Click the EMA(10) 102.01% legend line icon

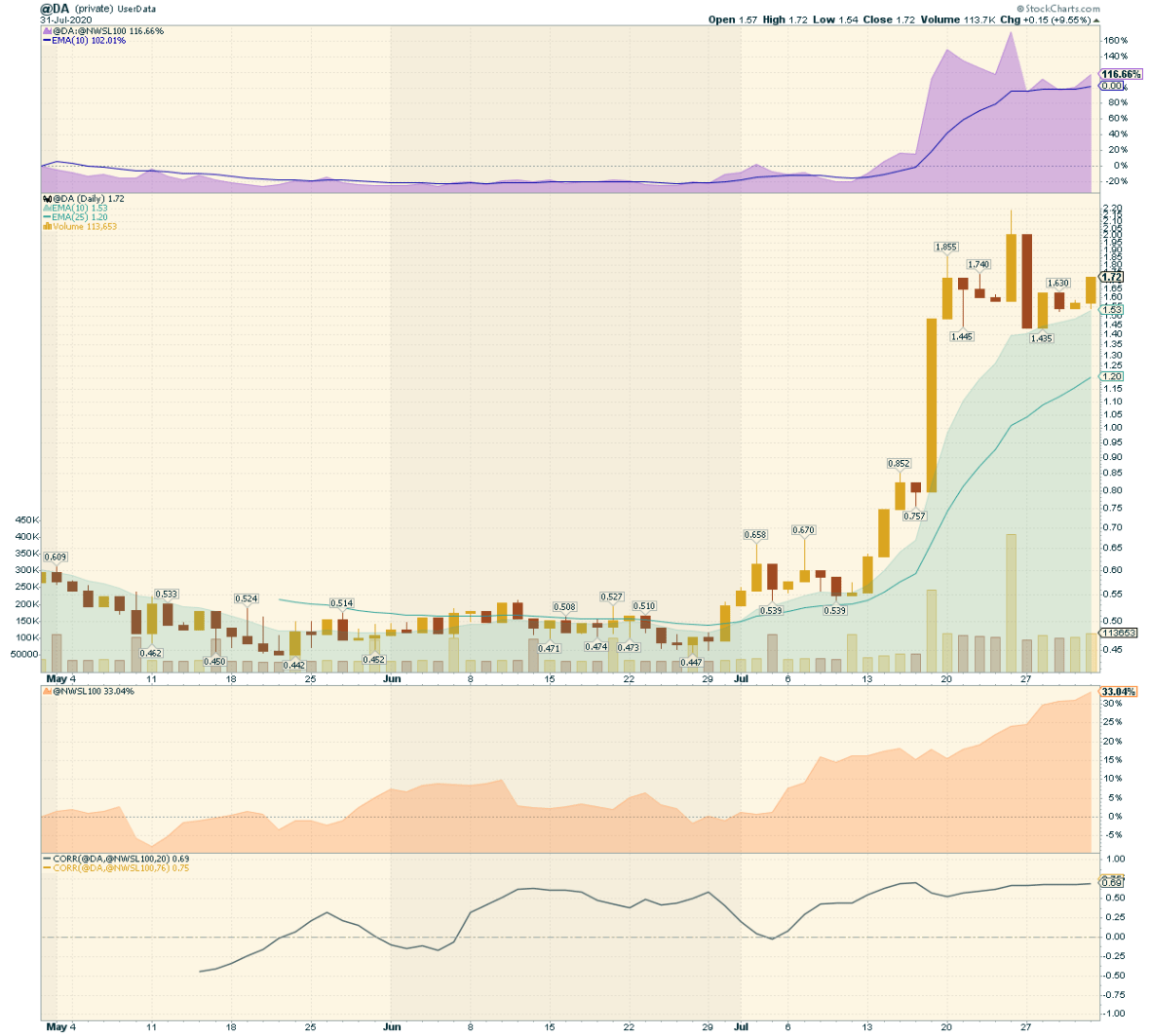point(46,41)
